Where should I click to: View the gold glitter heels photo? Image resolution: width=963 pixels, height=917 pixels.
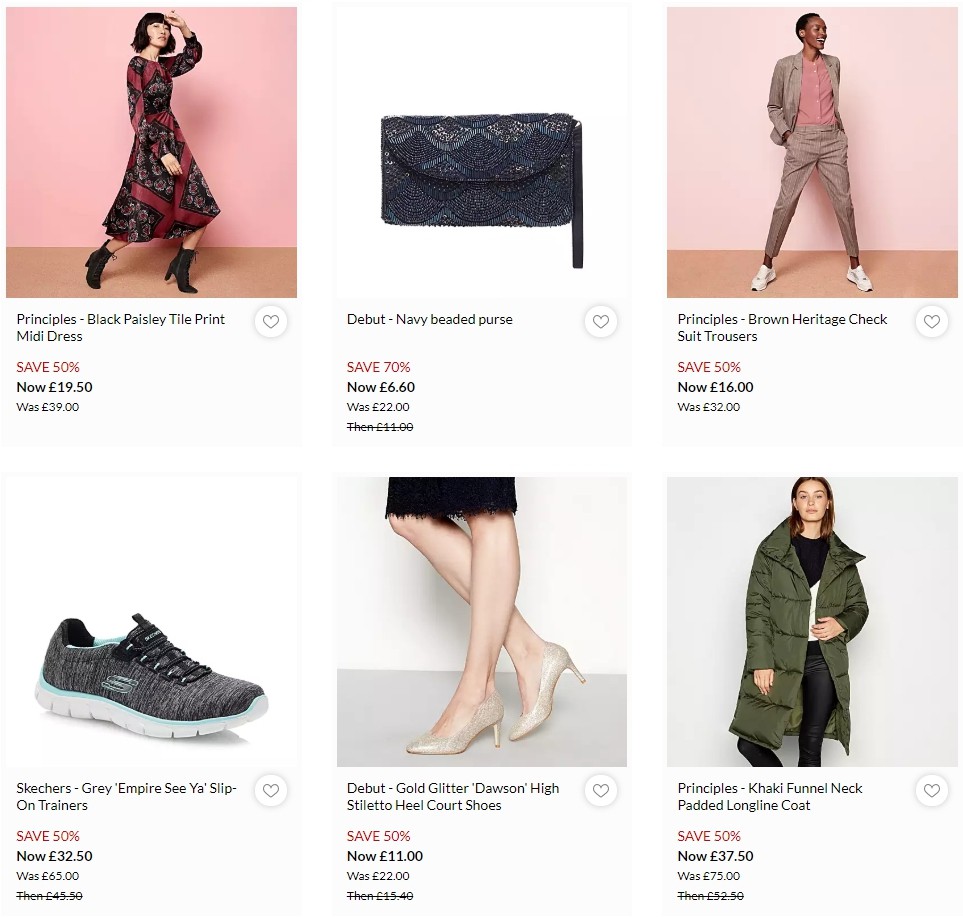(481, 621)
